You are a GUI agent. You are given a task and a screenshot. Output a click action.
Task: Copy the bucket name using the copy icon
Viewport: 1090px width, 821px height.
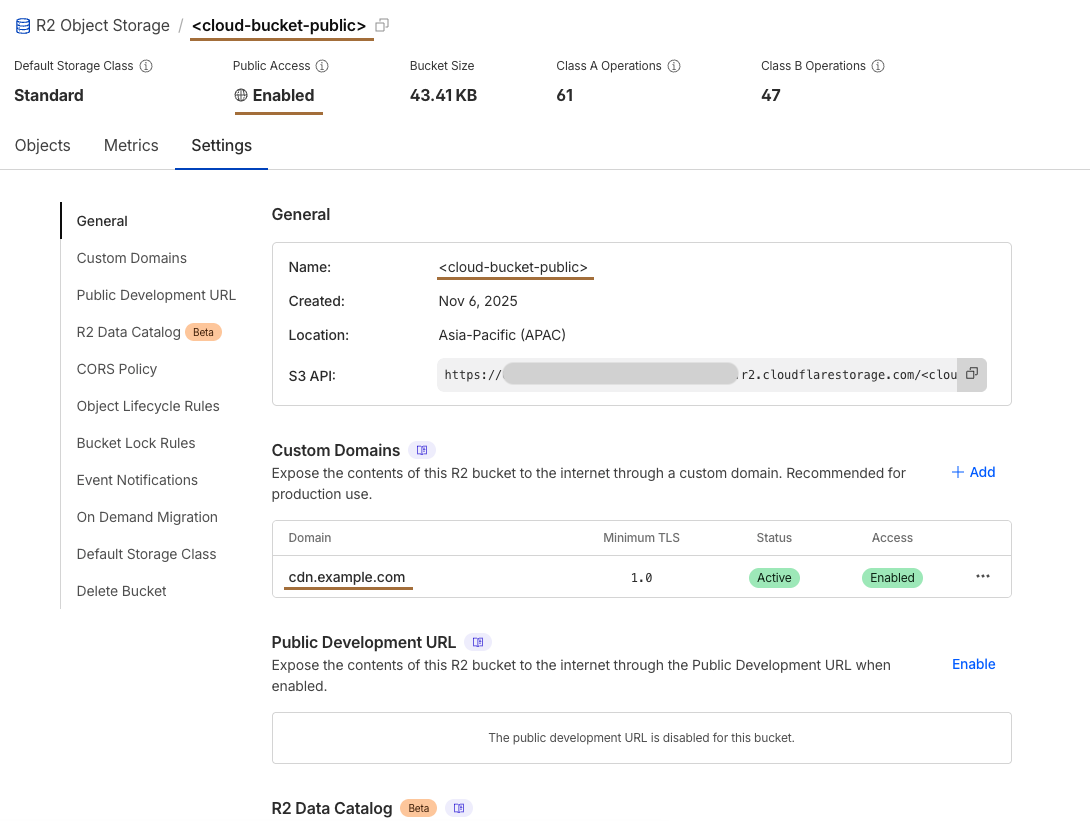tap(381, 24)
